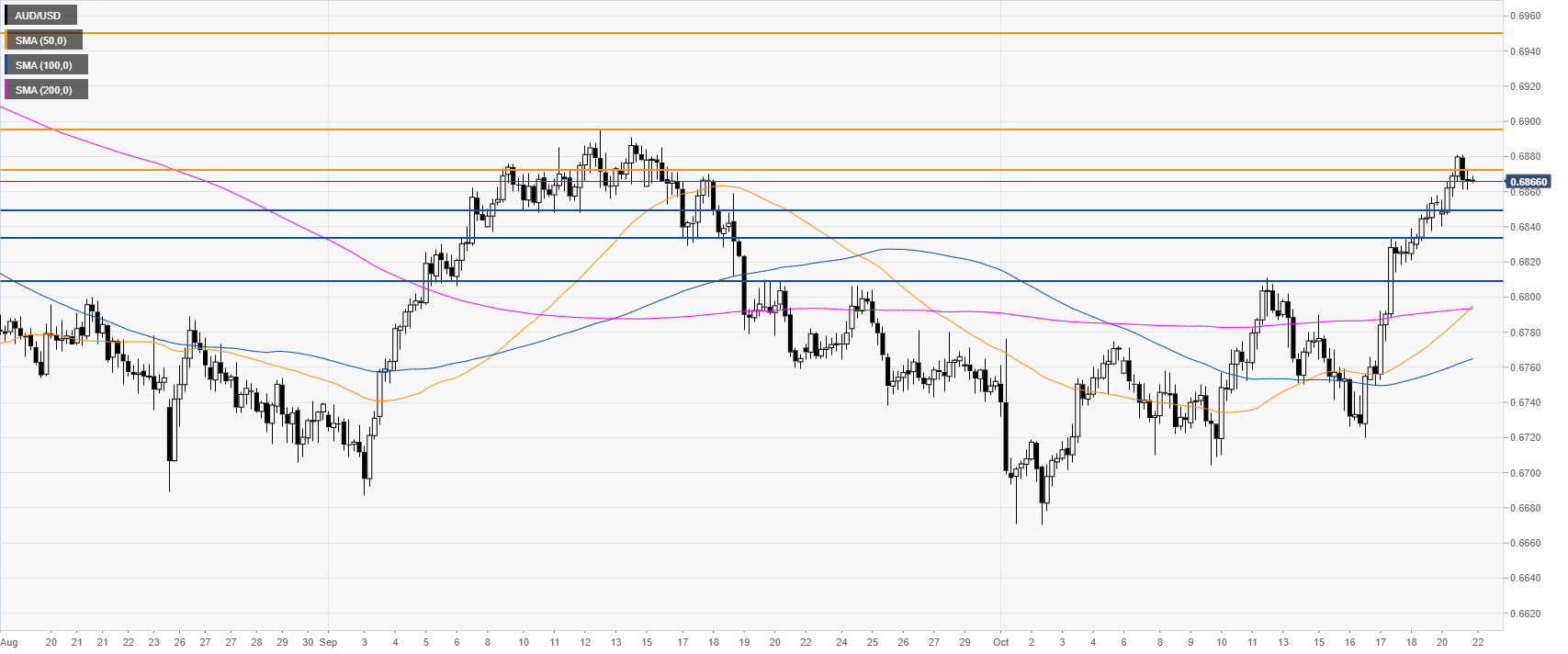1568x654 pixels.
Task: Click the Aug label on time axis
Action: (8, 642)
